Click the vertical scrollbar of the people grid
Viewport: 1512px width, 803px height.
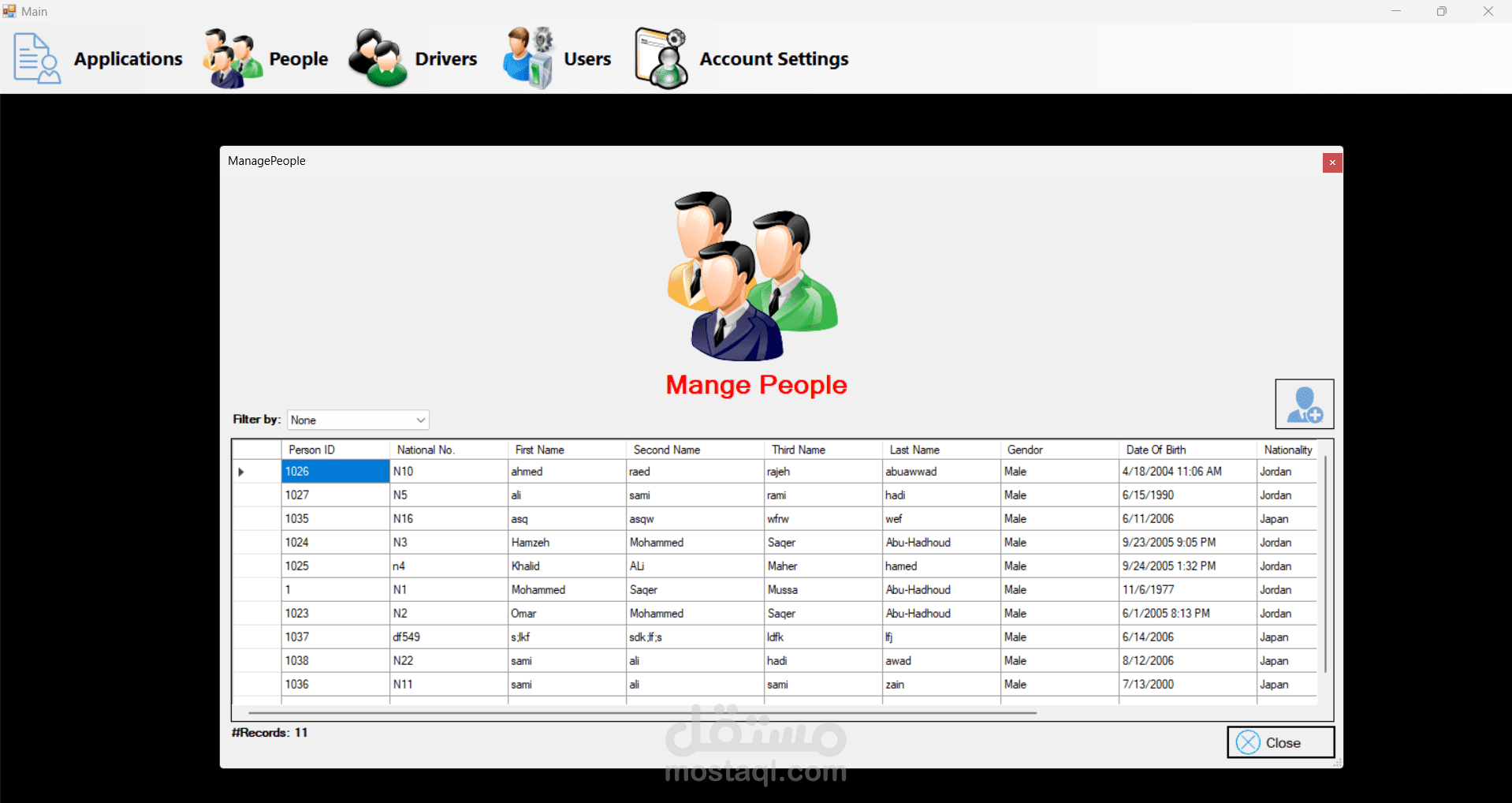(1325, 564)
